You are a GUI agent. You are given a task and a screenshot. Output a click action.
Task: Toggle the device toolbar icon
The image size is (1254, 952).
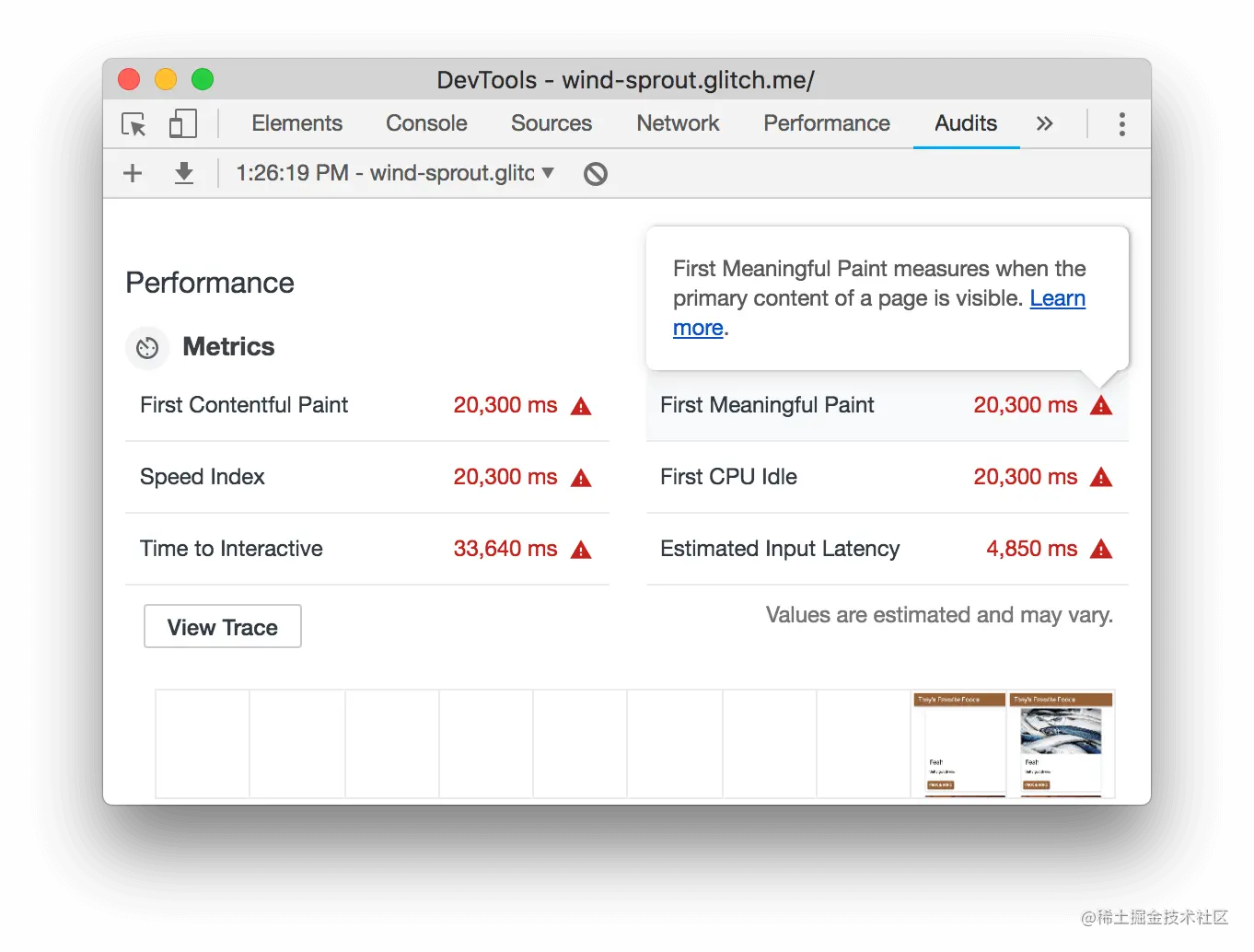pyautogui.click(x=183, y=123)
